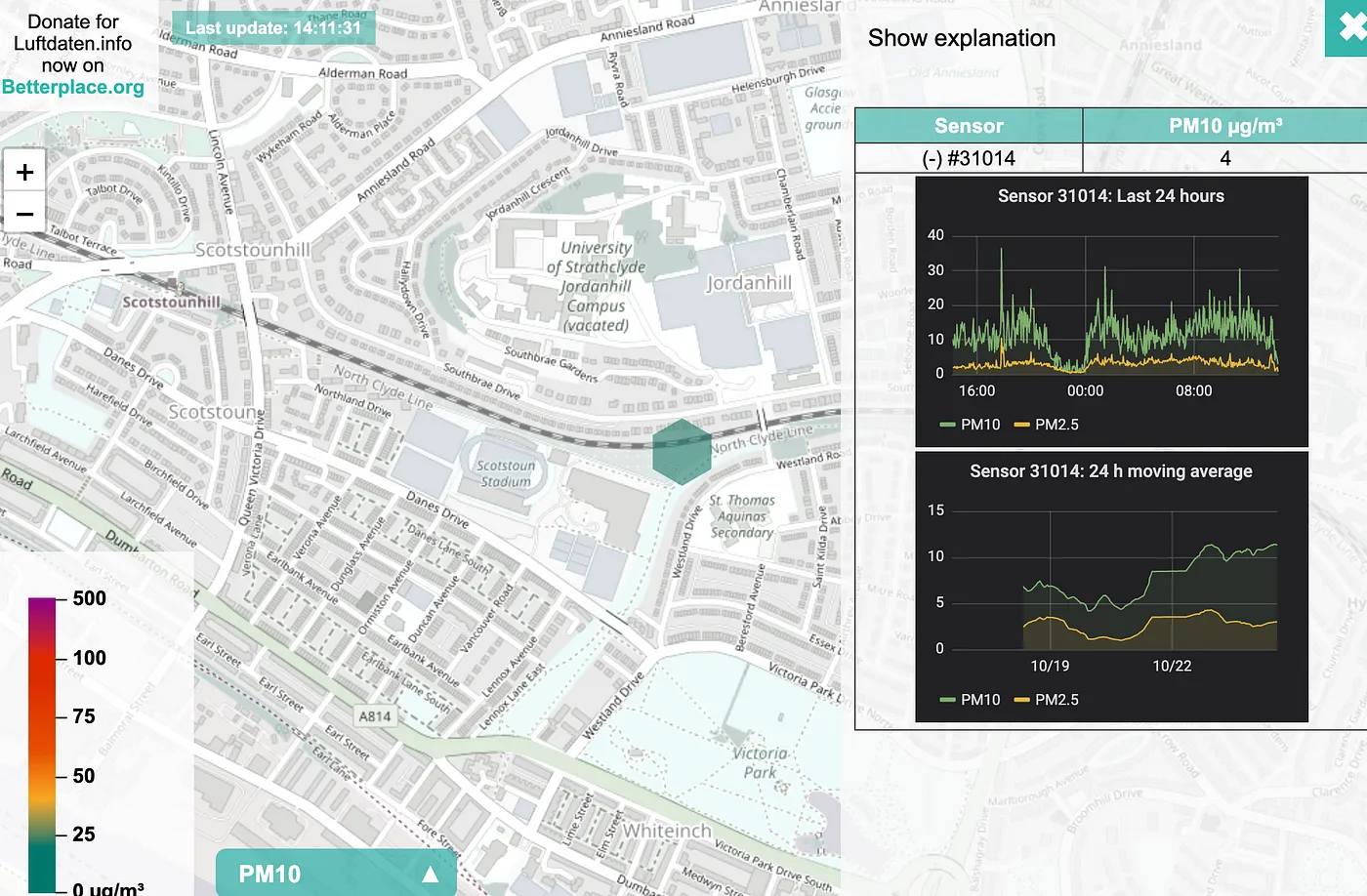Click the Danes Drive label near stadium
Viewport: 1367px width, 896px height.
437,509
